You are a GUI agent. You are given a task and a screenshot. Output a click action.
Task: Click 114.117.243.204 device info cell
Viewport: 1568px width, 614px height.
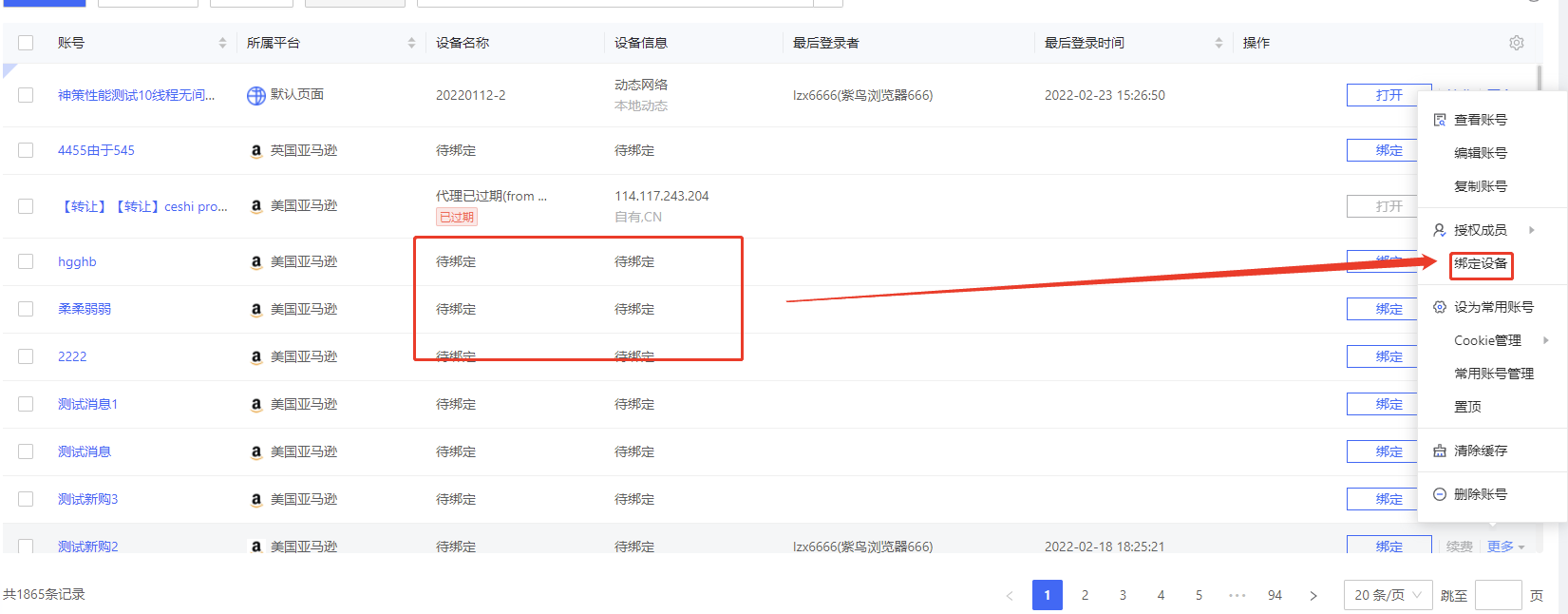(662, 196)
